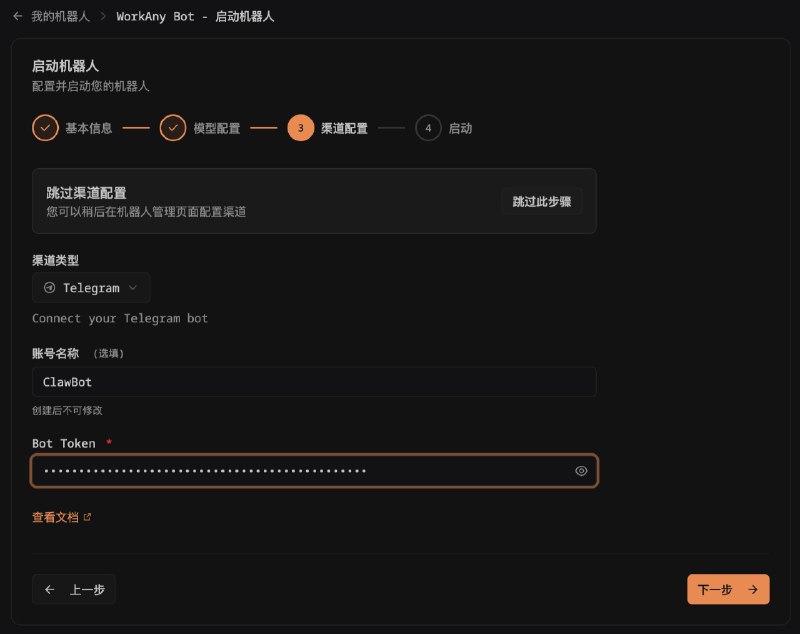Click 跳过此步骤 to skip channel setup
The image size is (800, 634).
point(541,200)
